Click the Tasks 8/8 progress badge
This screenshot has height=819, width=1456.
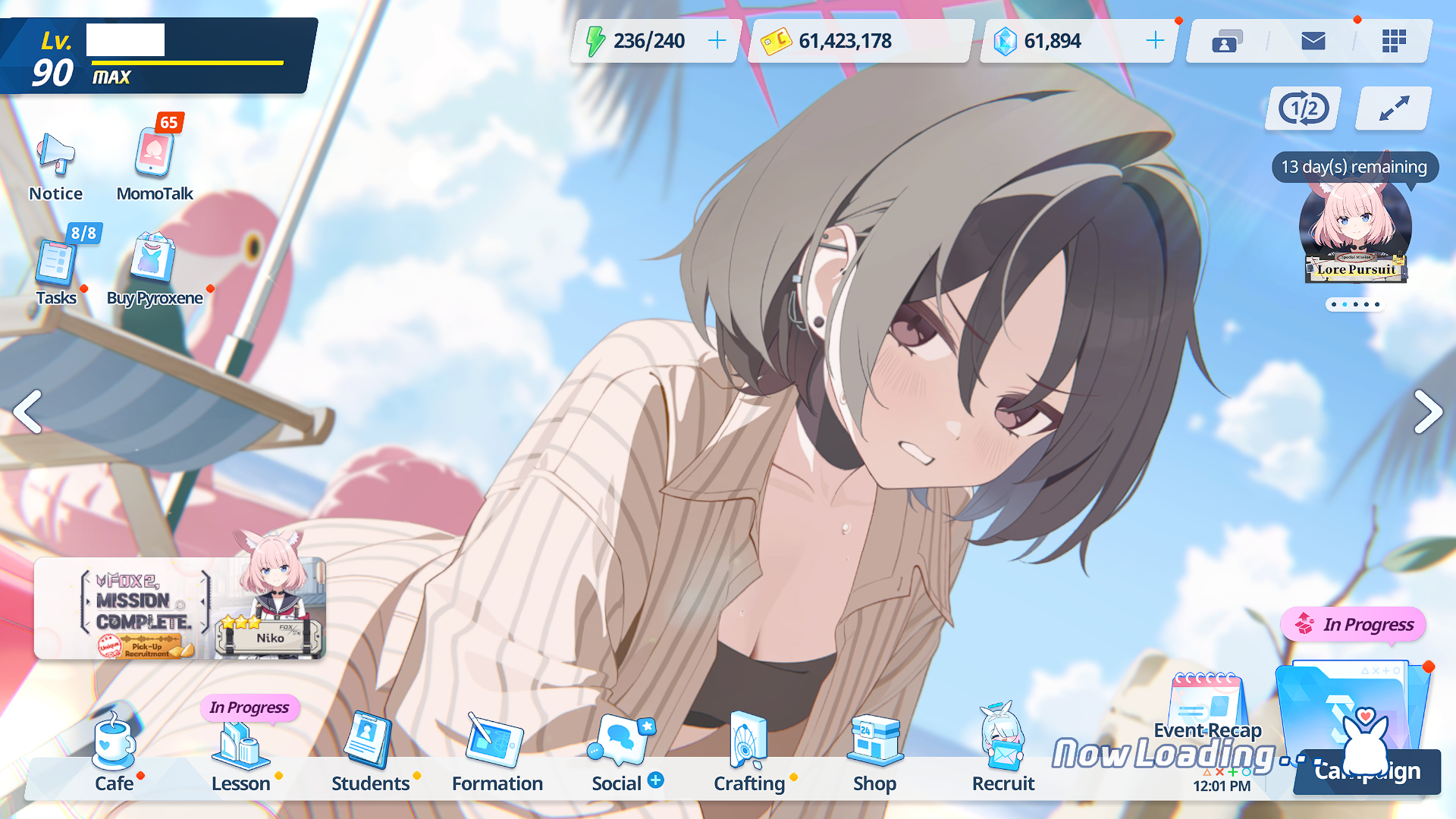tap(83, 233)
